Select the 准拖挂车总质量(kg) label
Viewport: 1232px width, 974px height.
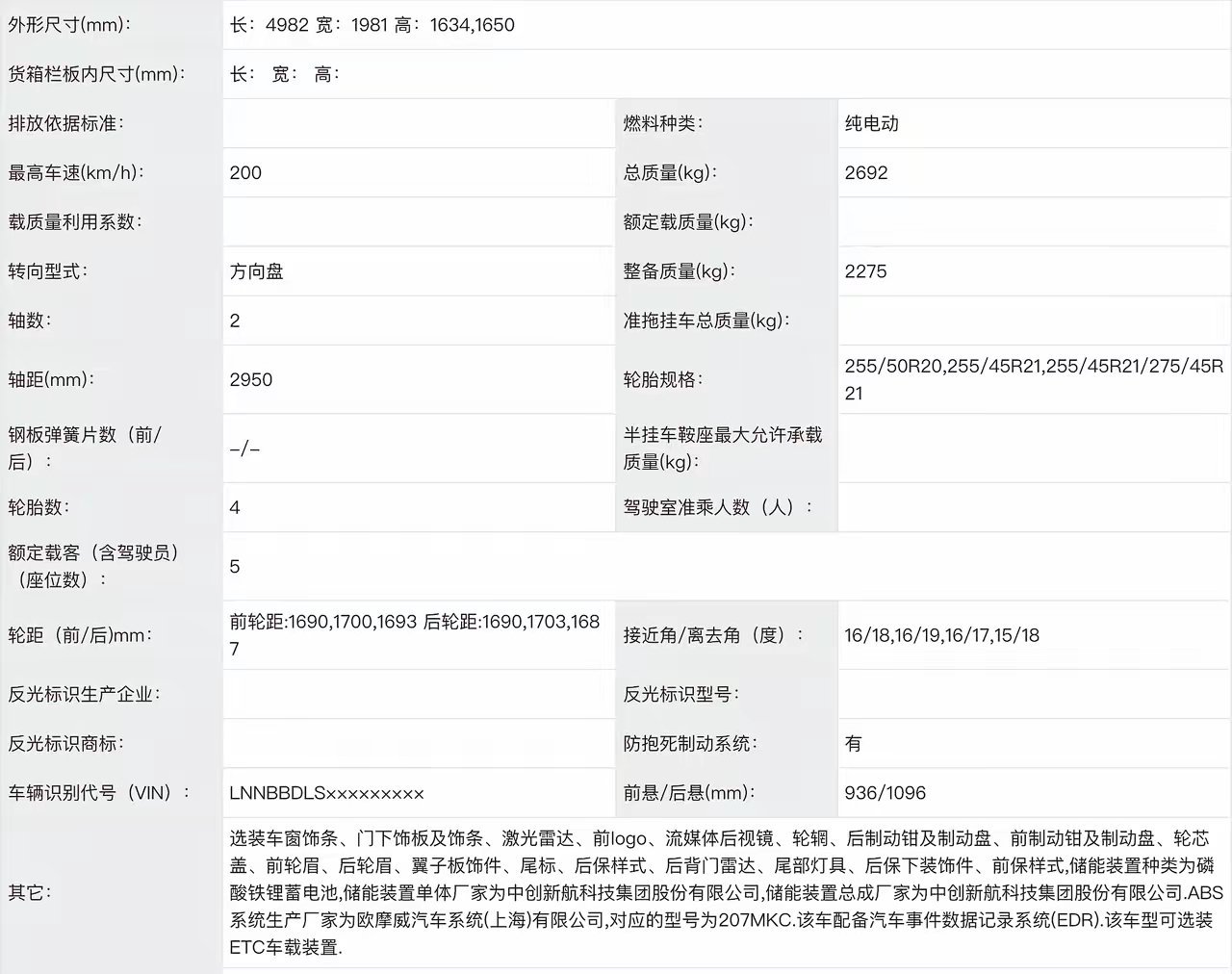coord(706,320)
